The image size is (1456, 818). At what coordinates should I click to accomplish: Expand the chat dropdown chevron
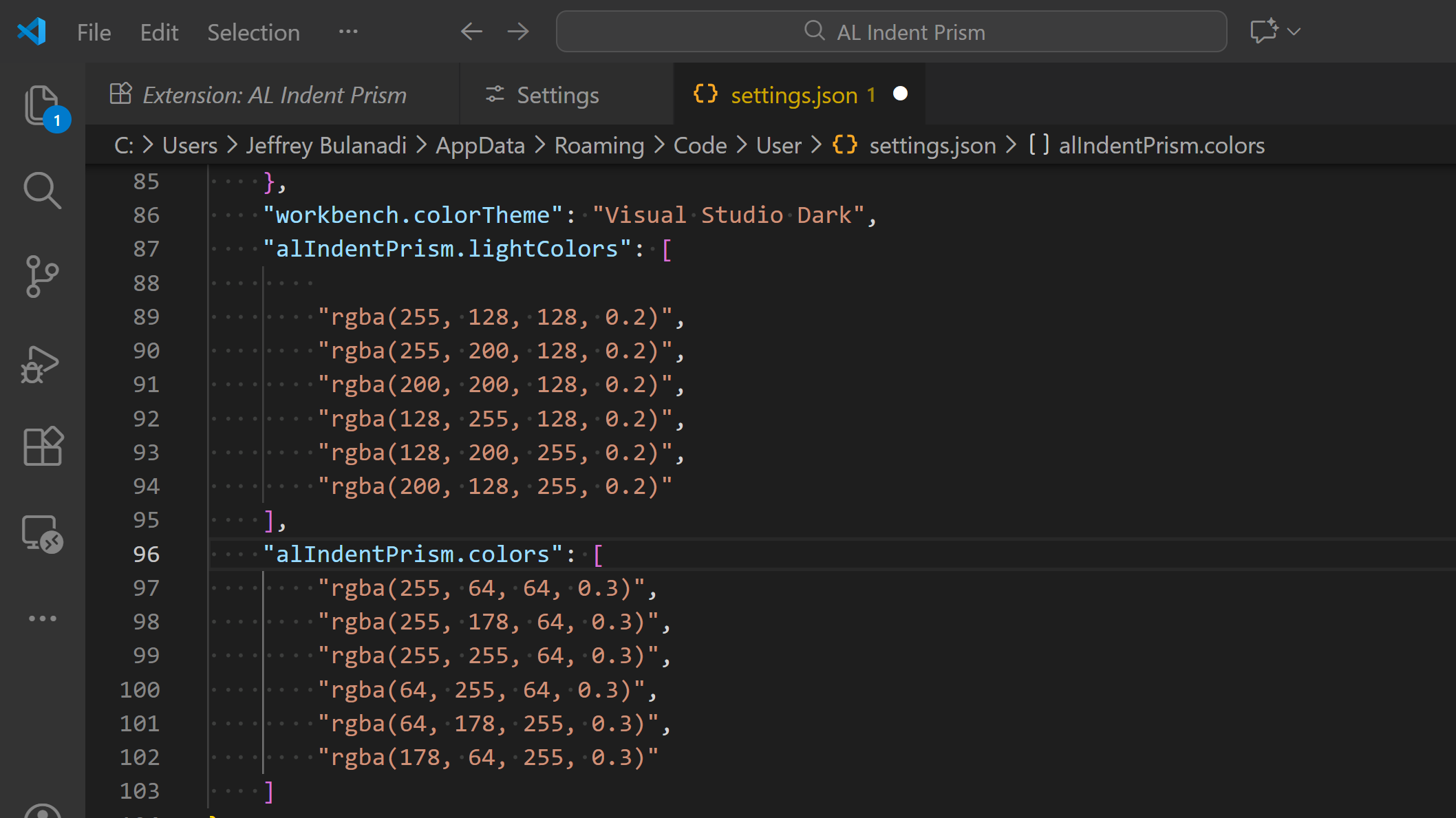point(1294,32)
